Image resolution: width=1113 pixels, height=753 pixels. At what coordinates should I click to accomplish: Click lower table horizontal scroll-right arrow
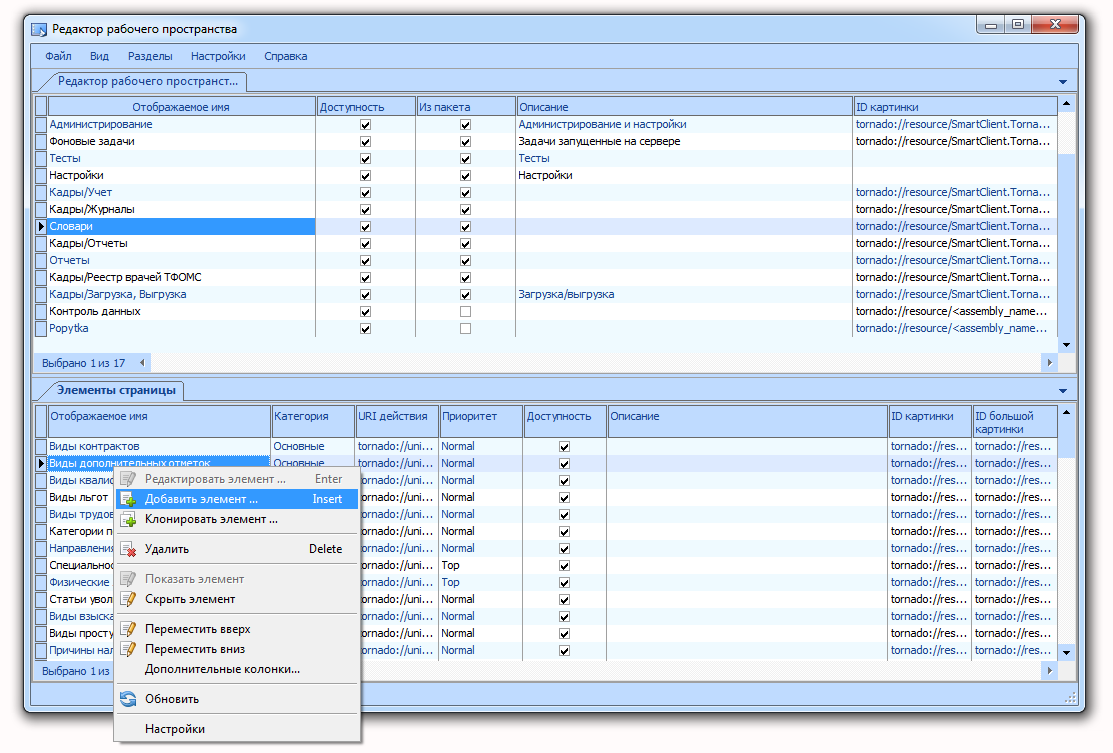(1049, 671)
